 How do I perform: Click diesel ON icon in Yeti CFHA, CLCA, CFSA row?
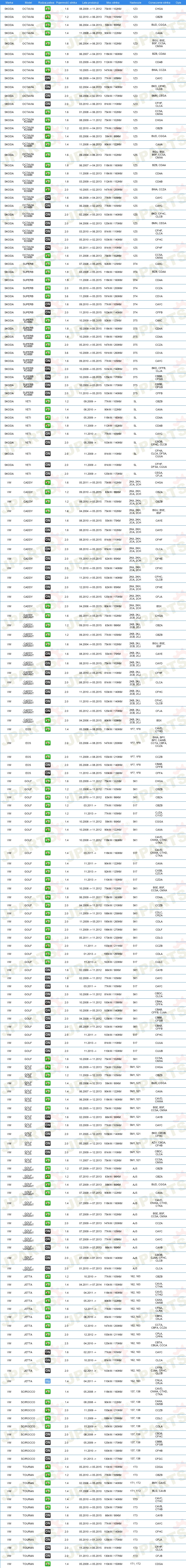(48, 454)
